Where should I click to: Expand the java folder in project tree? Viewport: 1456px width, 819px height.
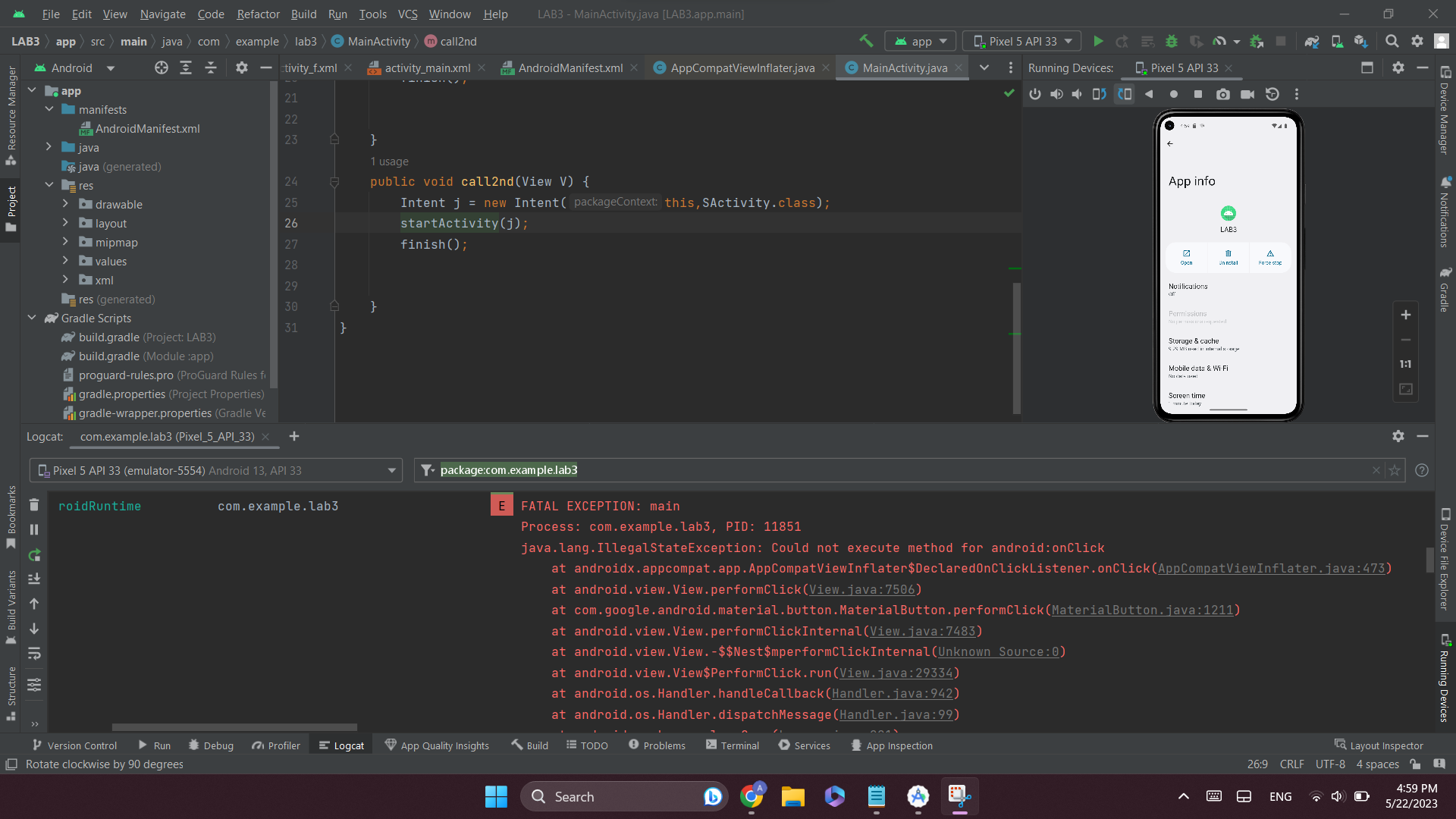tap(49, 147)
